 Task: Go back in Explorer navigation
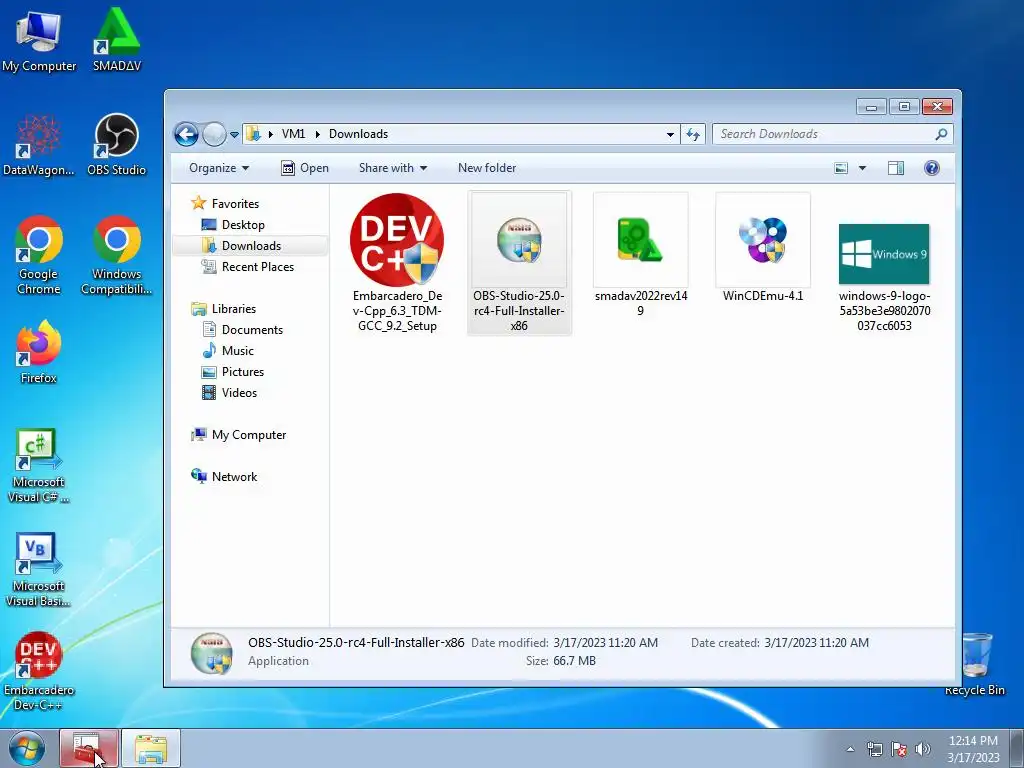pyautogui.click(x=186, y=135)
